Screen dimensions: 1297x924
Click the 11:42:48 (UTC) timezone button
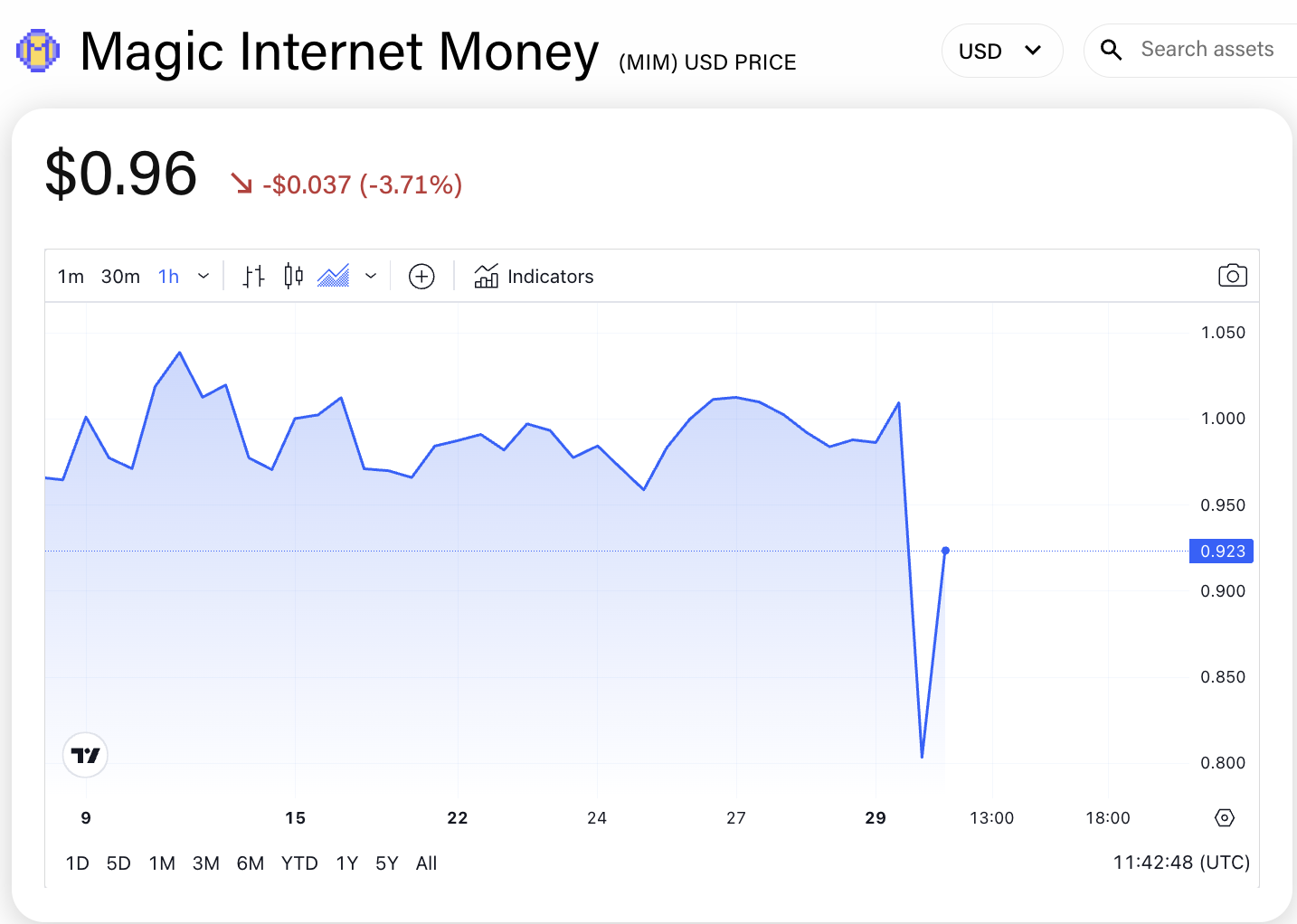coord(1181,863)
